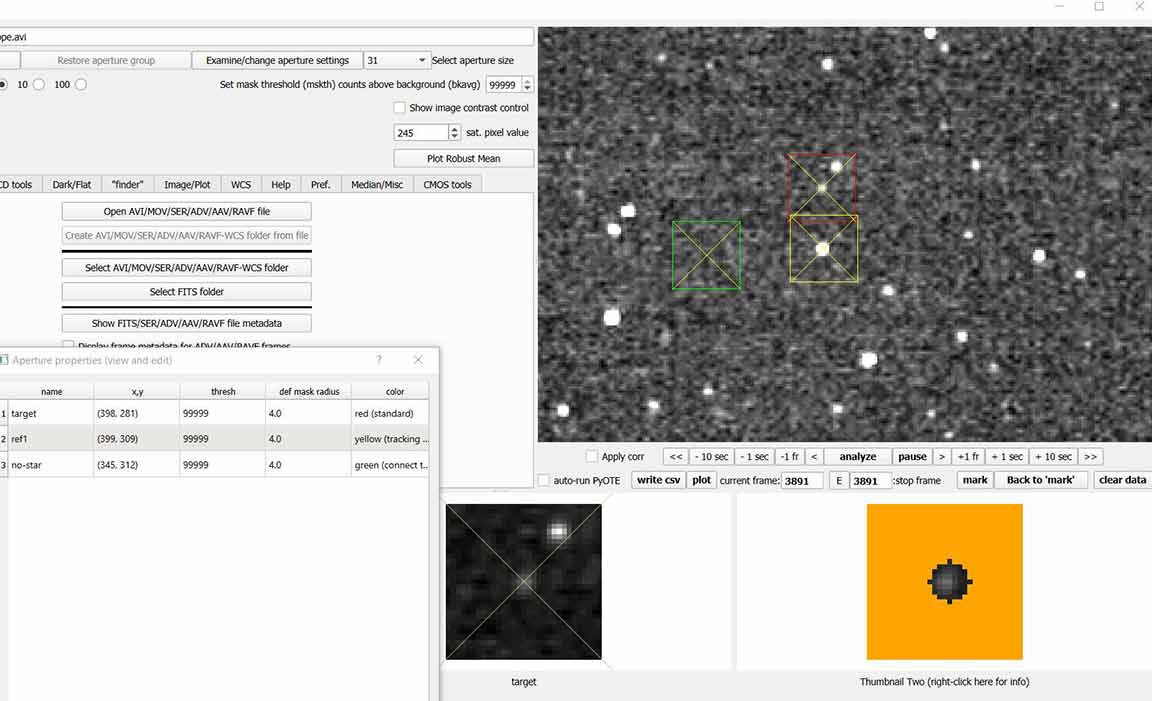Step forward 1 sec
The width and height of the screenshot is (1152, 701).
(x=1007, y=456)
